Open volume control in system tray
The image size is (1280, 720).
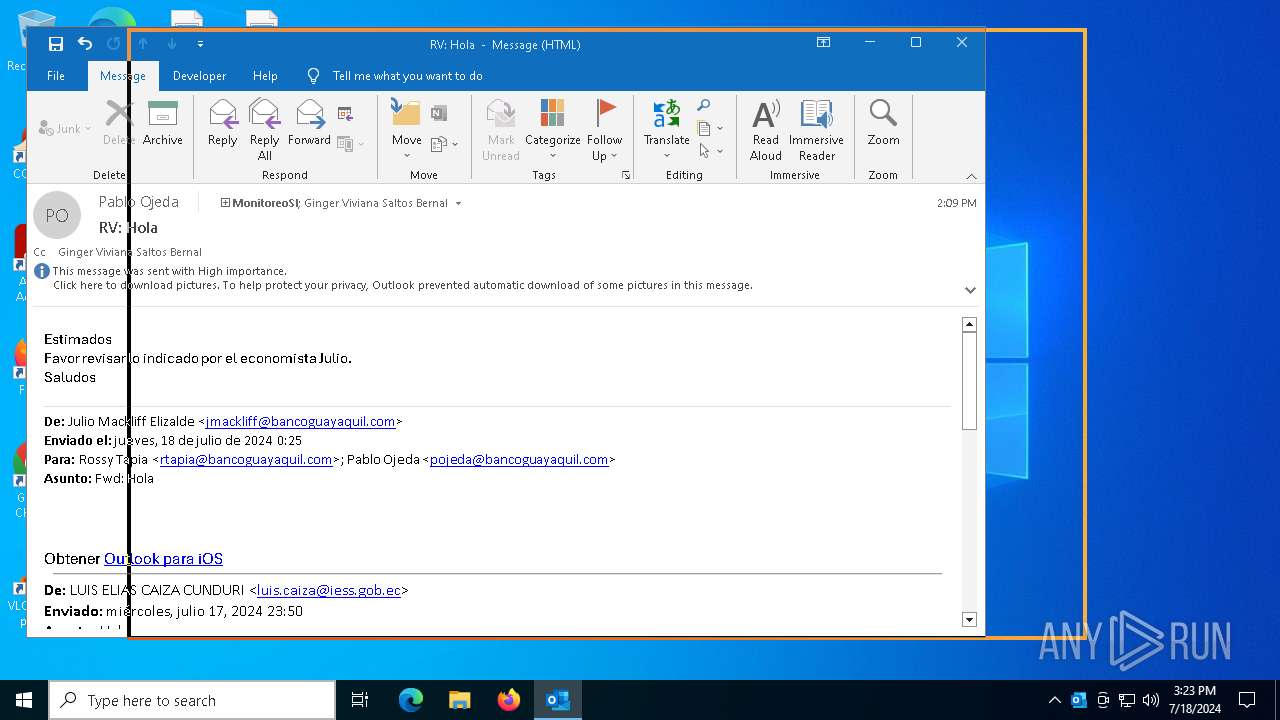[1151, 700]
